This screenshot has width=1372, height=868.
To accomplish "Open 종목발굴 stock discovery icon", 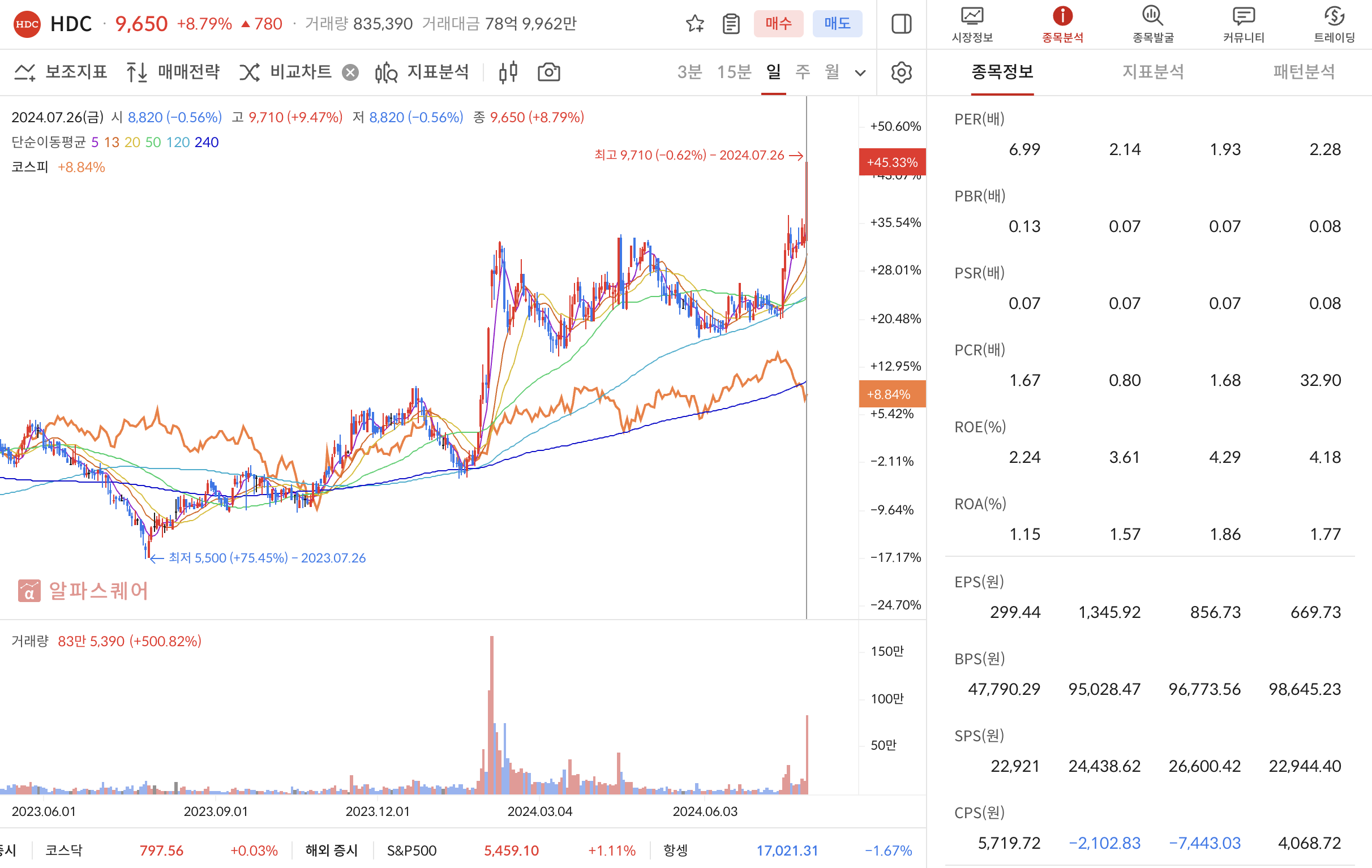I will click(1152, 24).
